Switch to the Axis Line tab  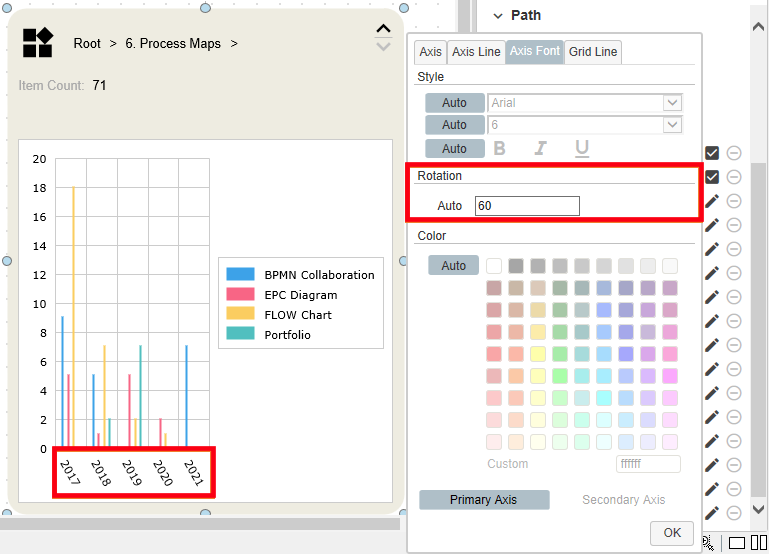point(476,52)
